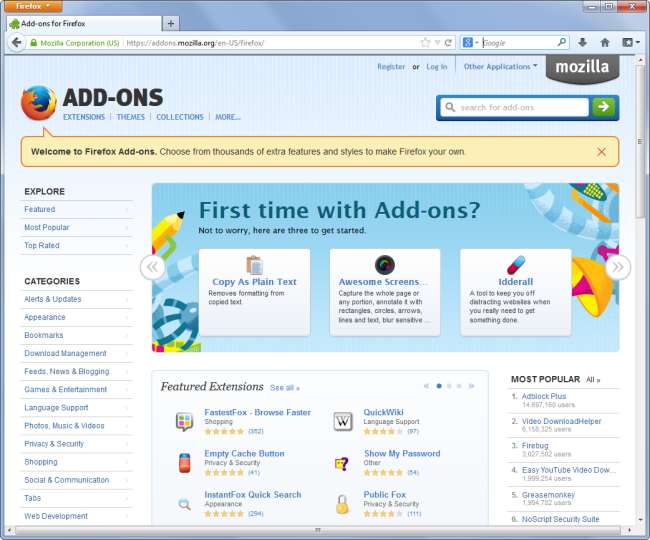
Task: Click the Public Fox padlock icon
Action: [342, 504]
